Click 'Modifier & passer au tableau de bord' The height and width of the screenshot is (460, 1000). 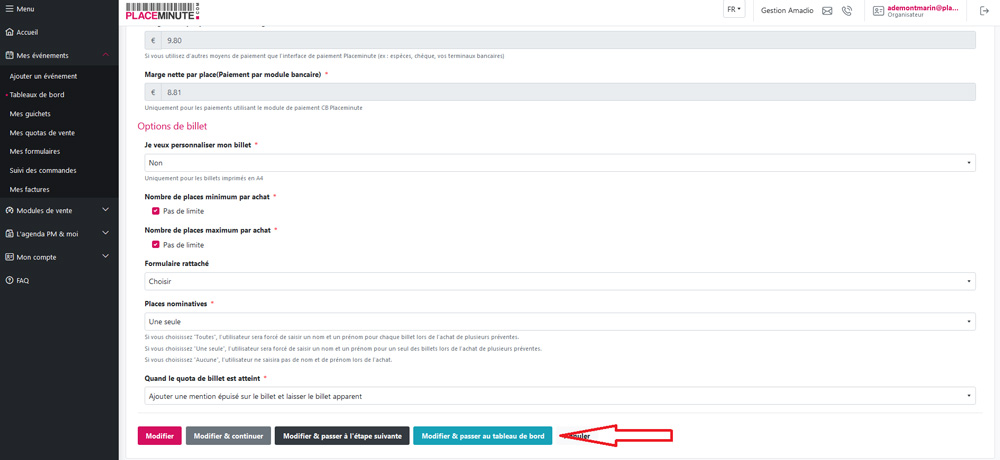(482, 436)
